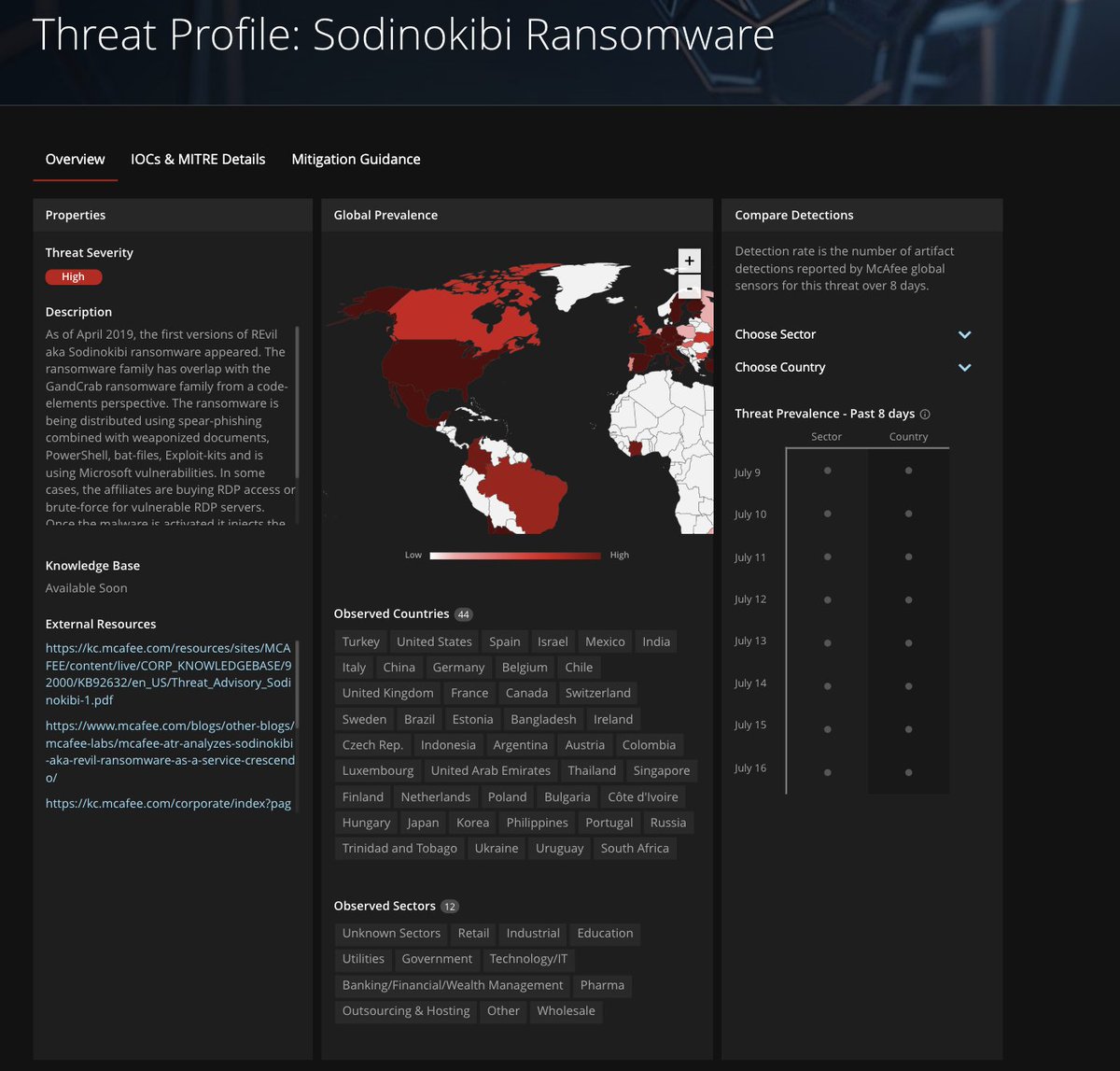Click the Country column header in chart

point(908,437)
